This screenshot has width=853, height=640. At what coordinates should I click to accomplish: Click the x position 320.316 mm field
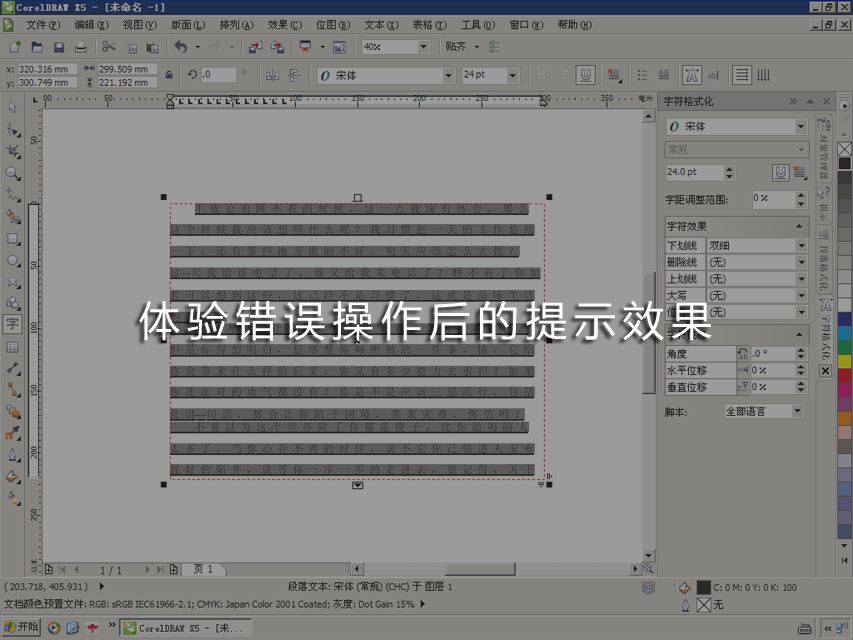point(46,69)
